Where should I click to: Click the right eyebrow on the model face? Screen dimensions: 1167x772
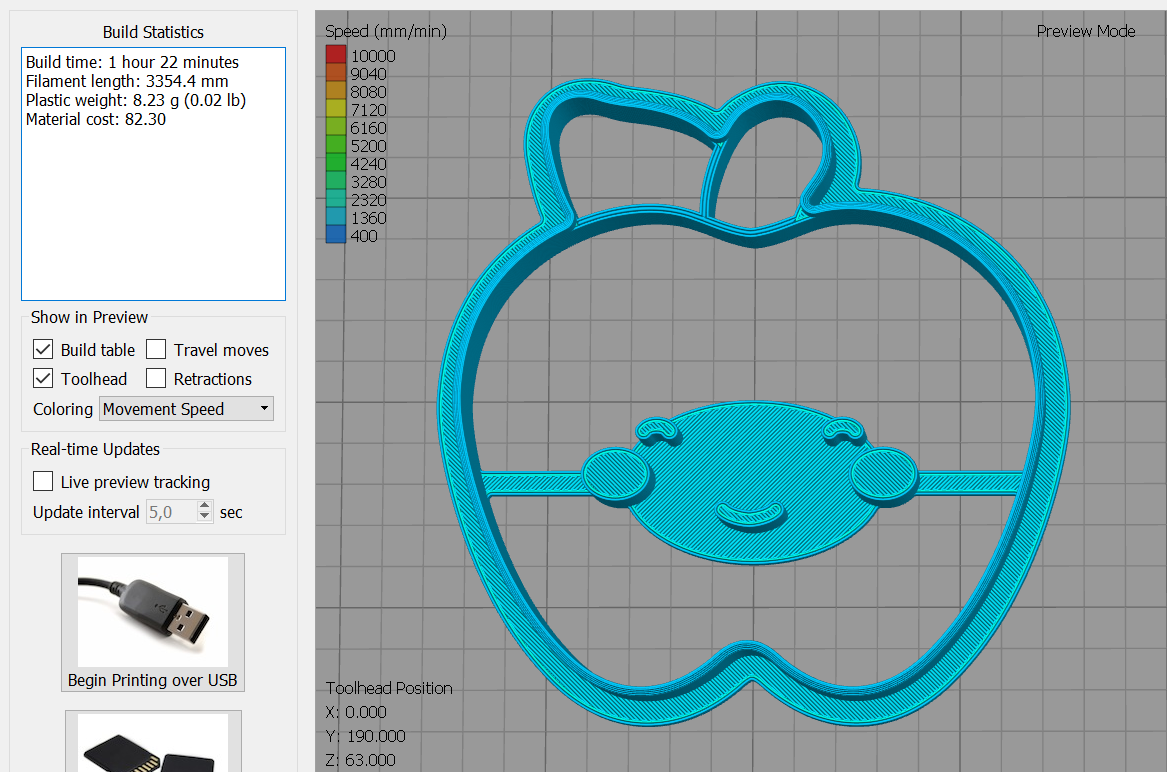(x=844, y=430)
